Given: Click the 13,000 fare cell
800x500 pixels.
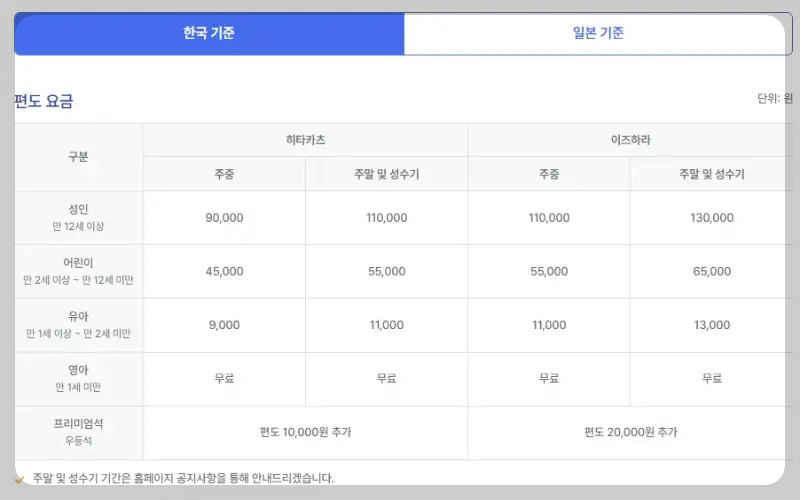Looking at the screenshot, I should [712, 325].
